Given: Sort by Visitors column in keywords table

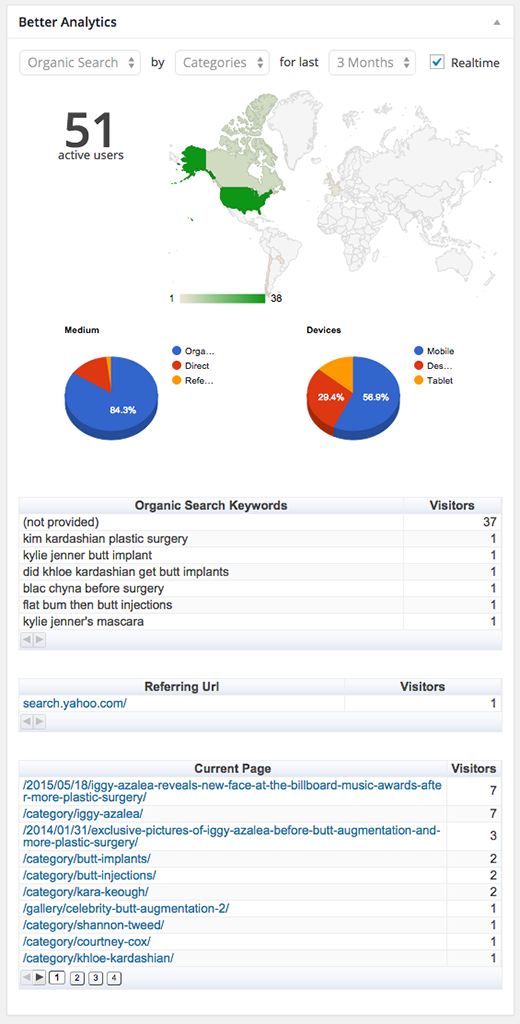Looking at the screenshot, I should click(452, 505).
